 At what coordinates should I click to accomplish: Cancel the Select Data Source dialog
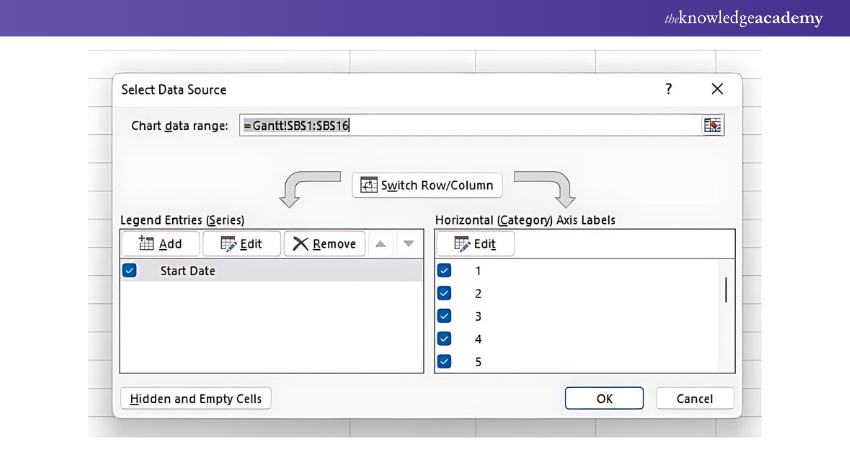[x=694, y=399]
